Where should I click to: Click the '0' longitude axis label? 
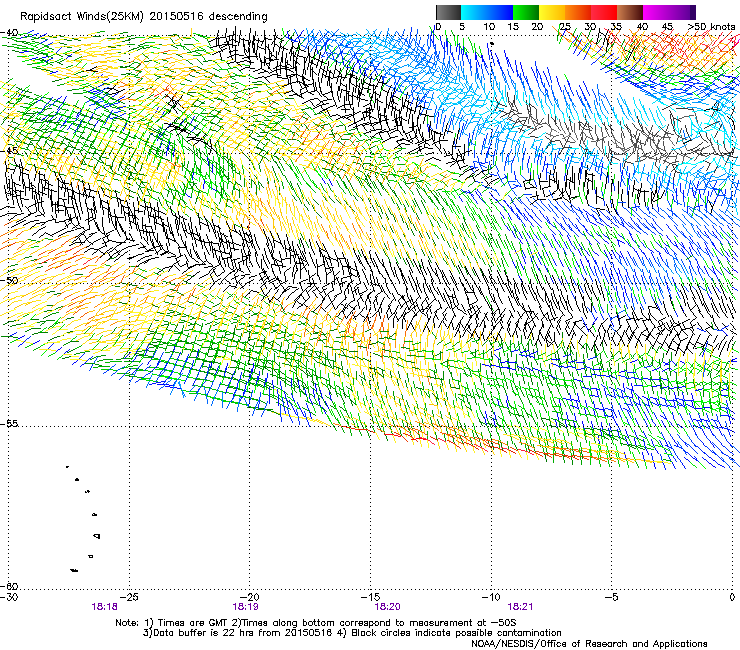tap(732, 597)
